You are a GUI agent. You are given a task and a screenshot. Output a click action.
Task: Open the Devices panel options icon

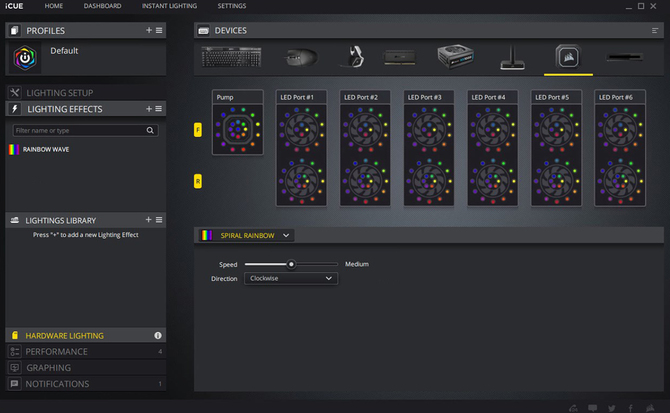pos(655,30)
